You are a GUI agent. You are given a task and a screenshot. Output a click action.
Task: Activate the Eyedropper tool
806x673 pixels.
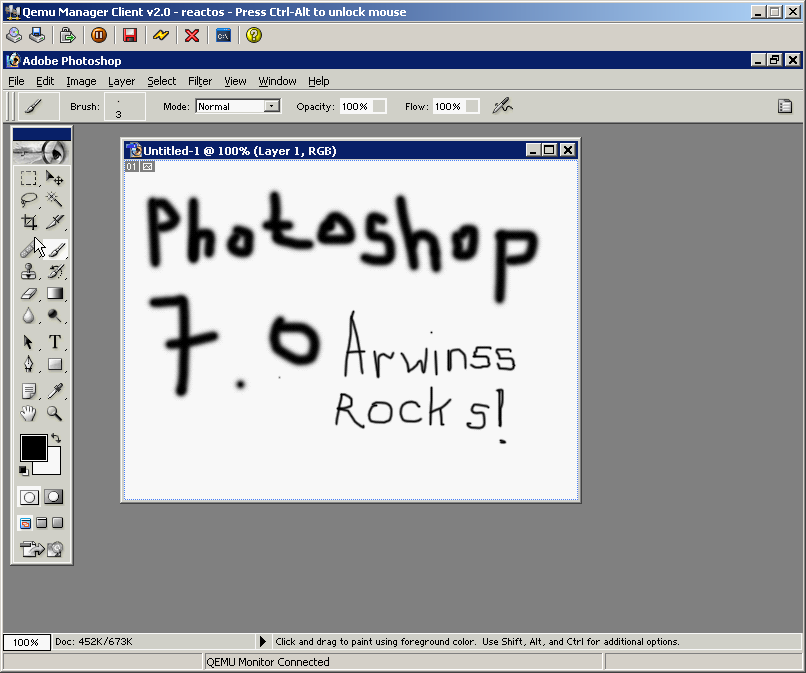[55, 390]
